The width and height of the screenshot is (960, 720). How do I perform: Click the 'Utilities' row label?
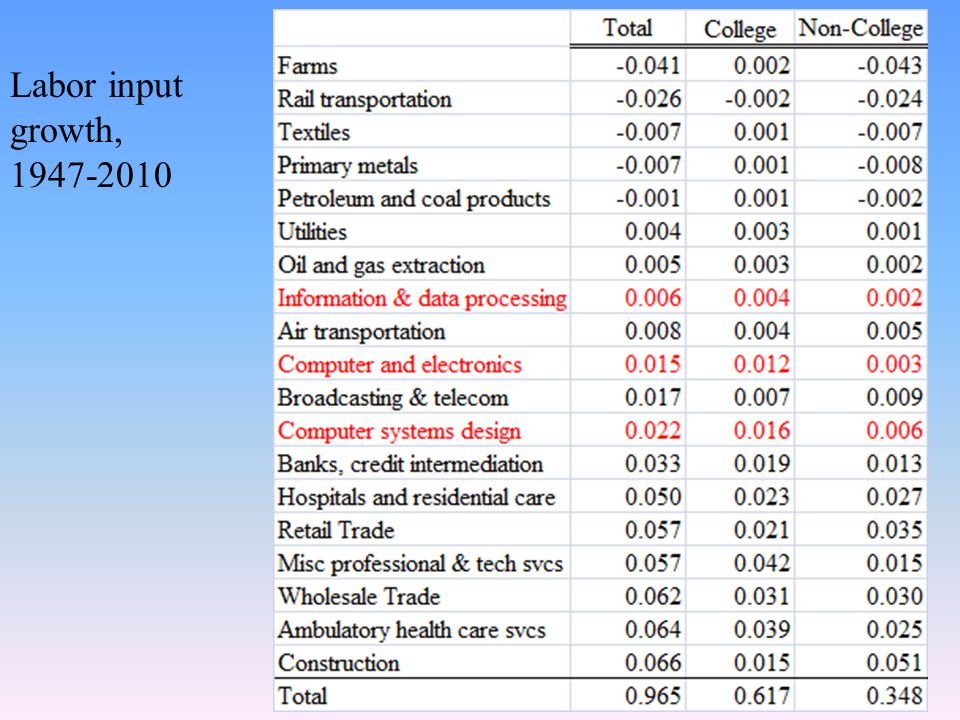click(312, 232)
